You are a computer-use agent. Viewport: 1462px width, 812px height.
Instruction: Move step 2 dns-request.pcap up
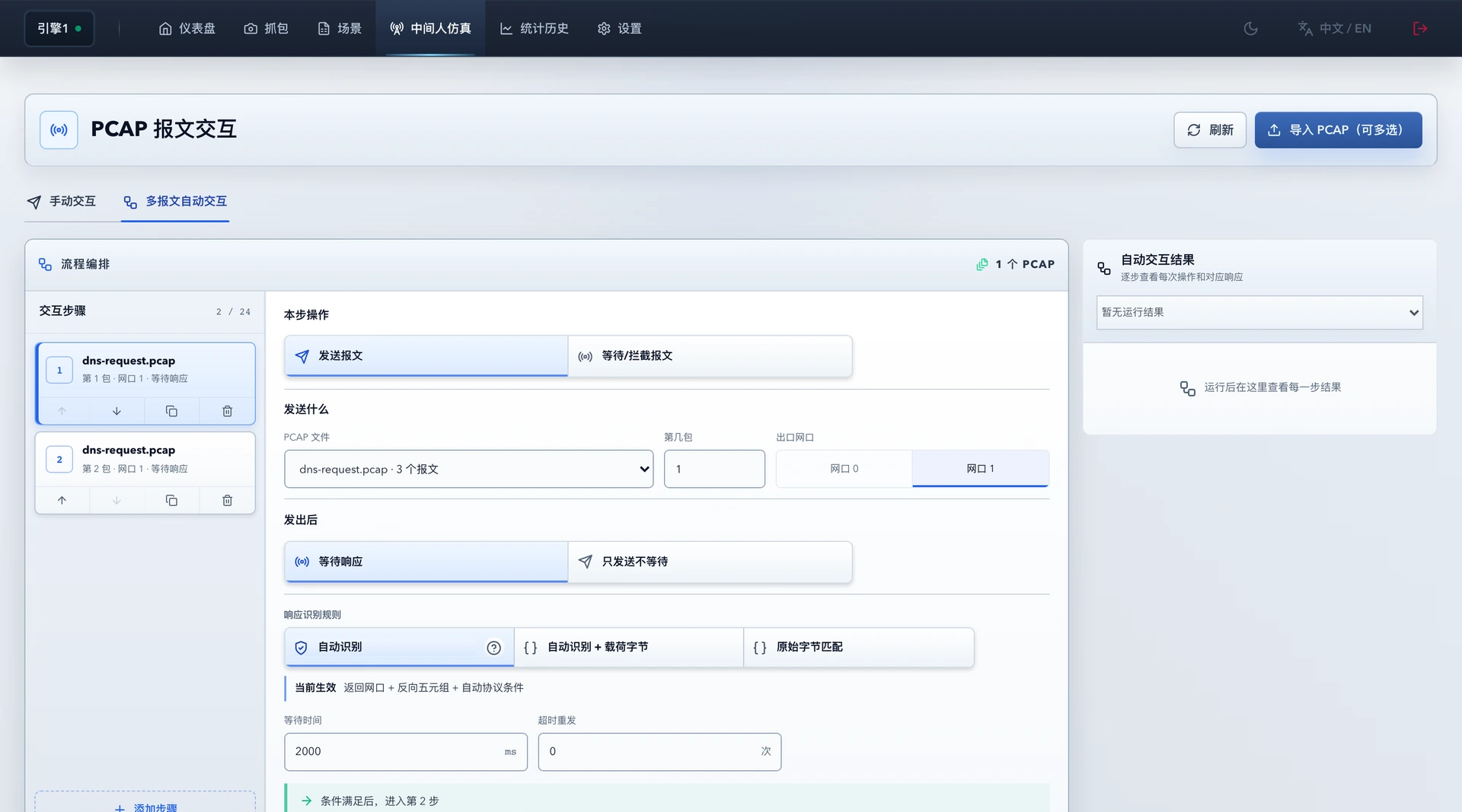pos(62,500)
